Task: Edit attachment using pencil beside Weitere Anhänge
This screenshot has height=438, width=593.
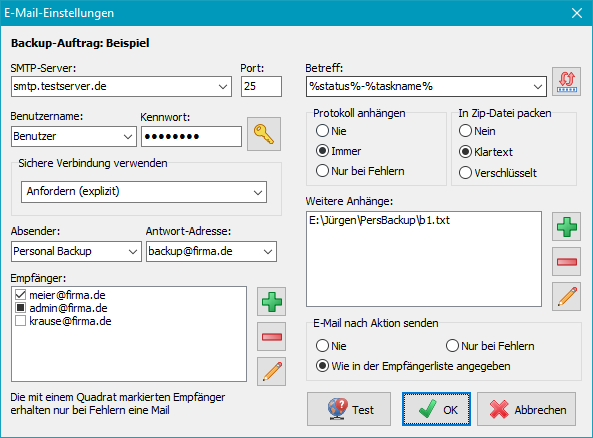Action: (x=566, y=297)
